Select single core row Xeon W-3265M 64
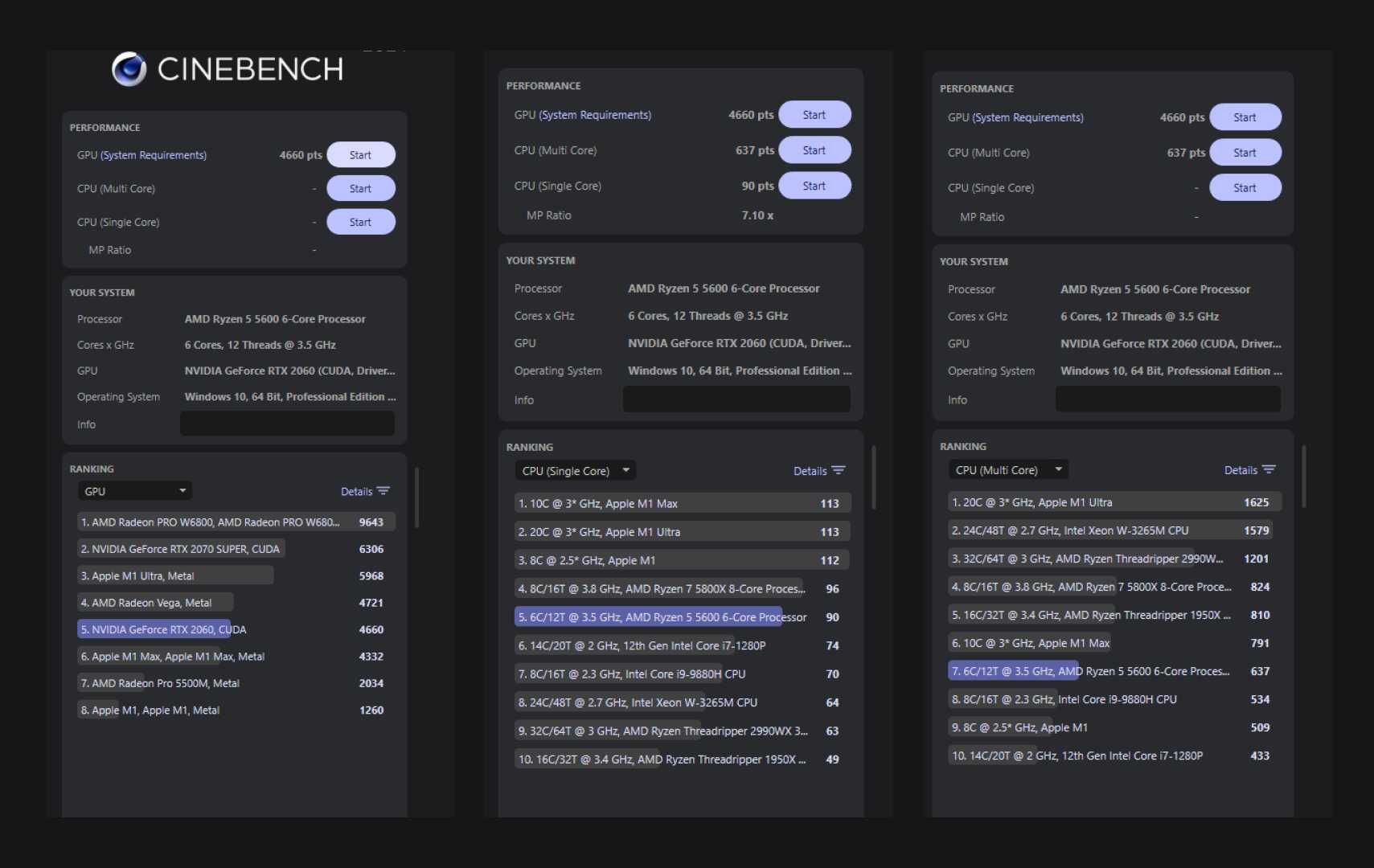The height and width of the screenshot is (868, 1374). pos(683,702)
